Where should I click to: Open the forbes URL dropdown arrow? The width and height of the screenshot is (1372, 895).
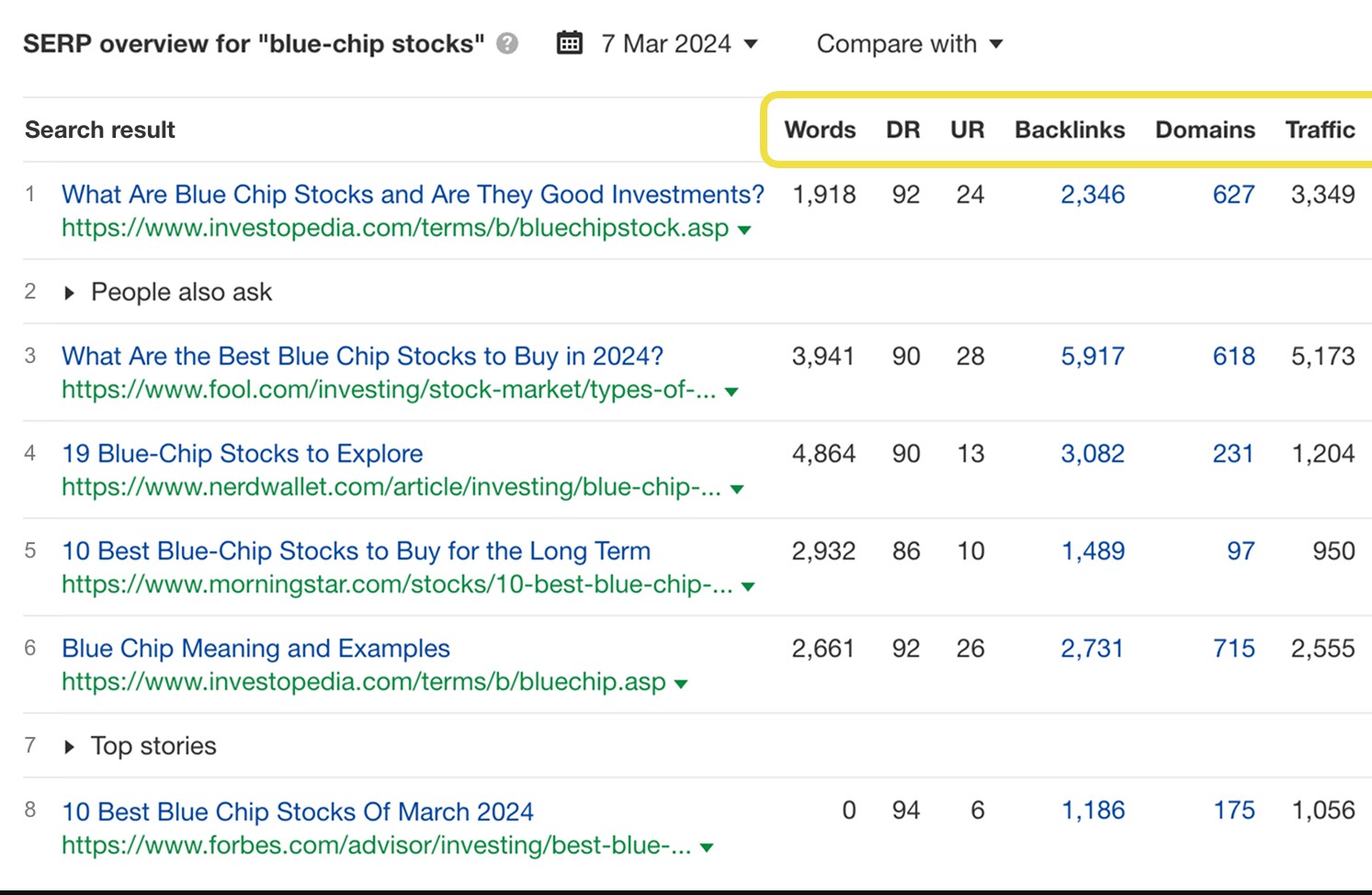pos(707,847)
